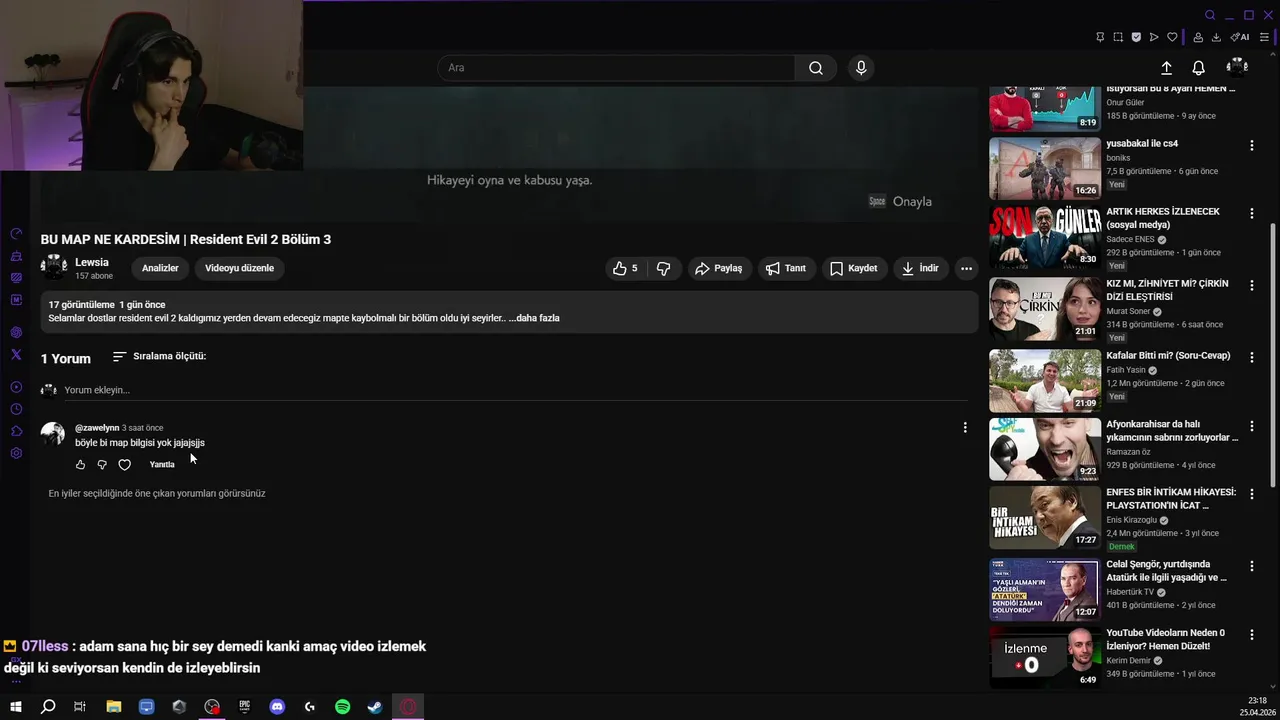Open sidebar Settings gear icon
Screen dimensions: 1280x720
[16, 453]
